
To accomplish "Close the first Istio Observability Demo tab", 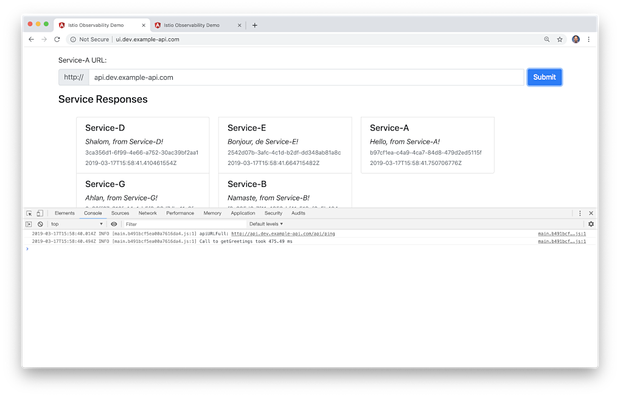I will [143, 25].
